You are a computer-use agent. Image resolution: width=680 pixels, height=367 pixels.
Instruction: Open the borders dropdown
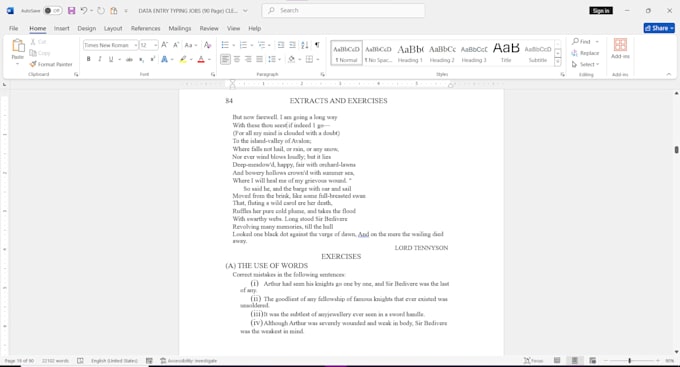pos(318,59)
